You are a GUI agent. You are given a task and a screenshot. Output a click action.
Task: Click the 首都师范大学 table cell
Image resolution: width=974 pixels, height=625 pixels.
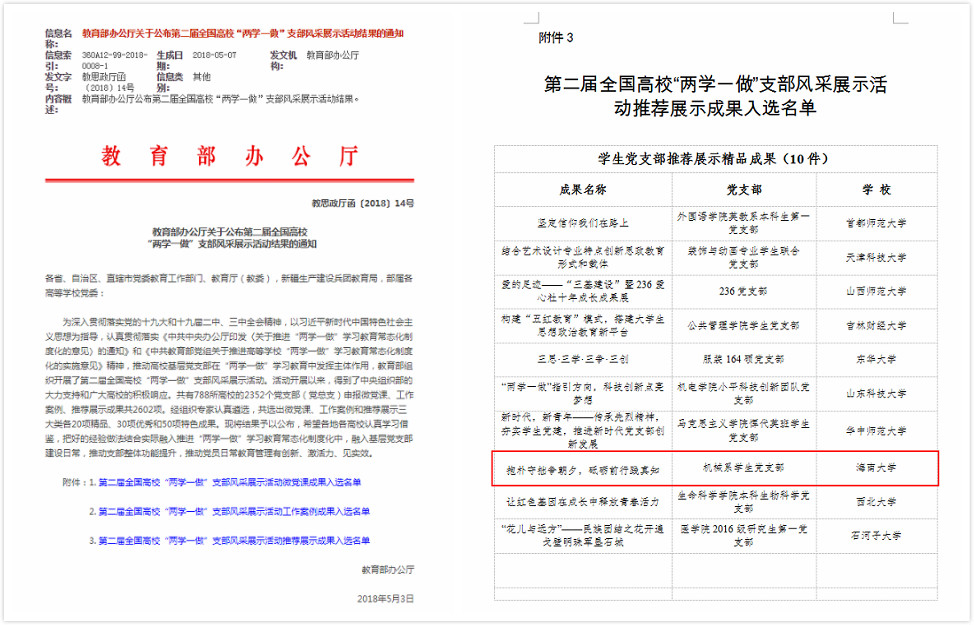tap(876, 223)
